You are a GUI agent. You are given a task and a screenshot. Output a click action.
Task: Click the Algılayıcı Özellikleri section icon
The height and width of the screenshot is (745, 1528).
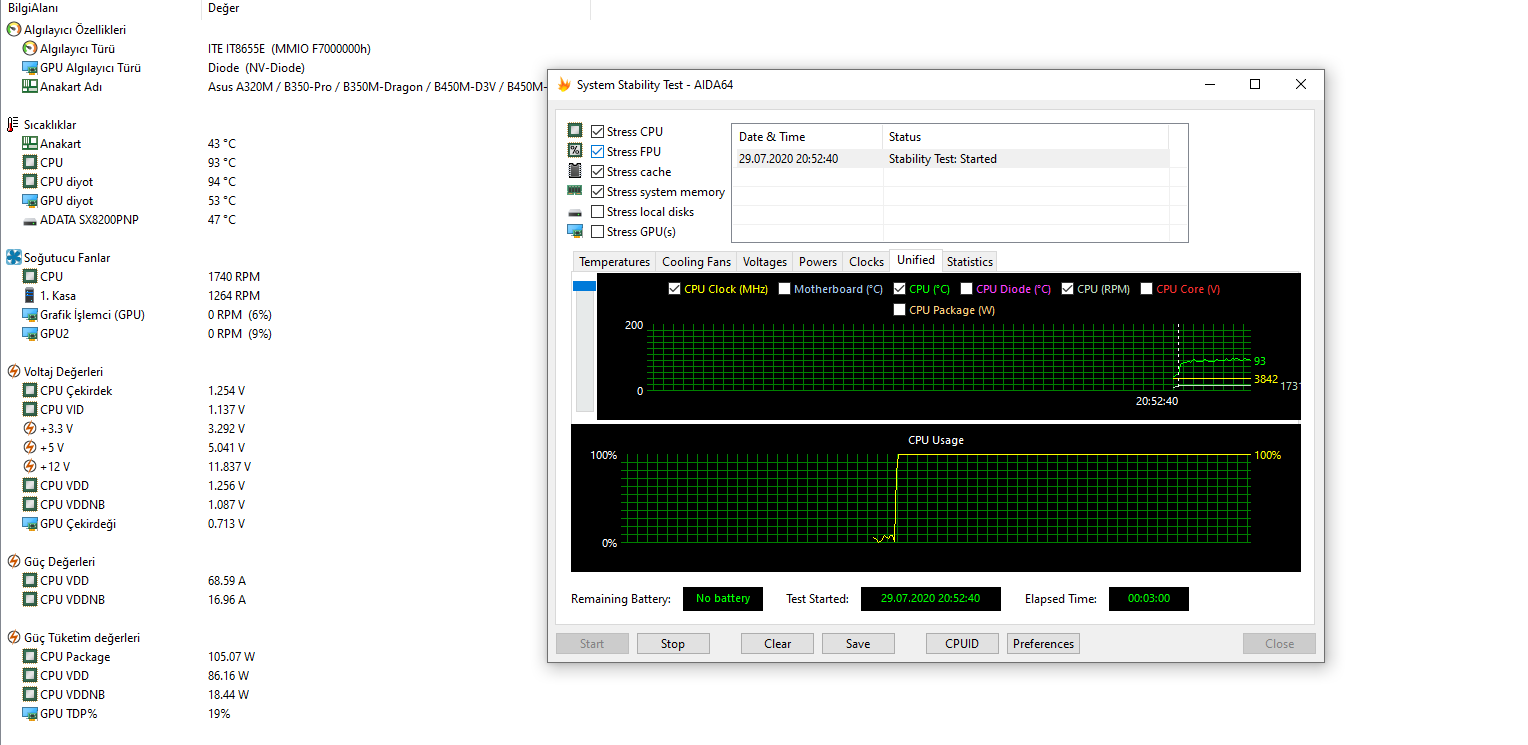(14, 30)
